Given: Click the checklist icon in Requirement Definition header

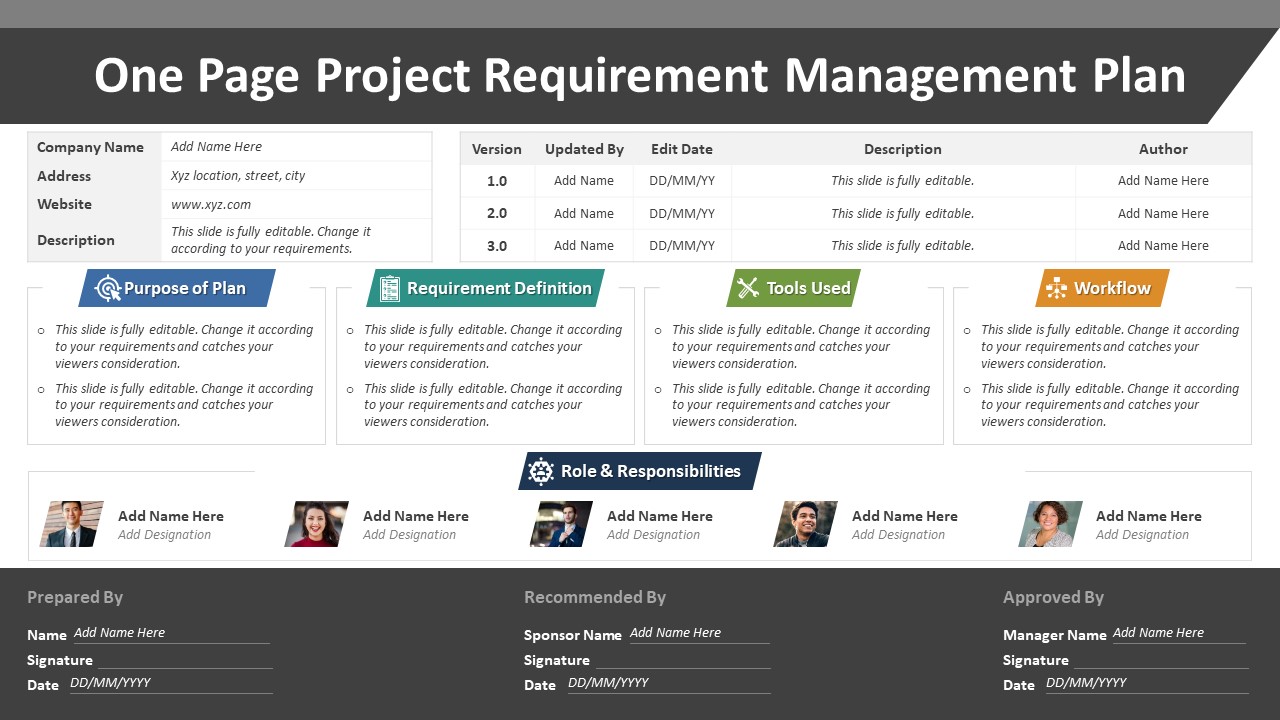Looking at the screenshot, I should click(x=390, y=289).
